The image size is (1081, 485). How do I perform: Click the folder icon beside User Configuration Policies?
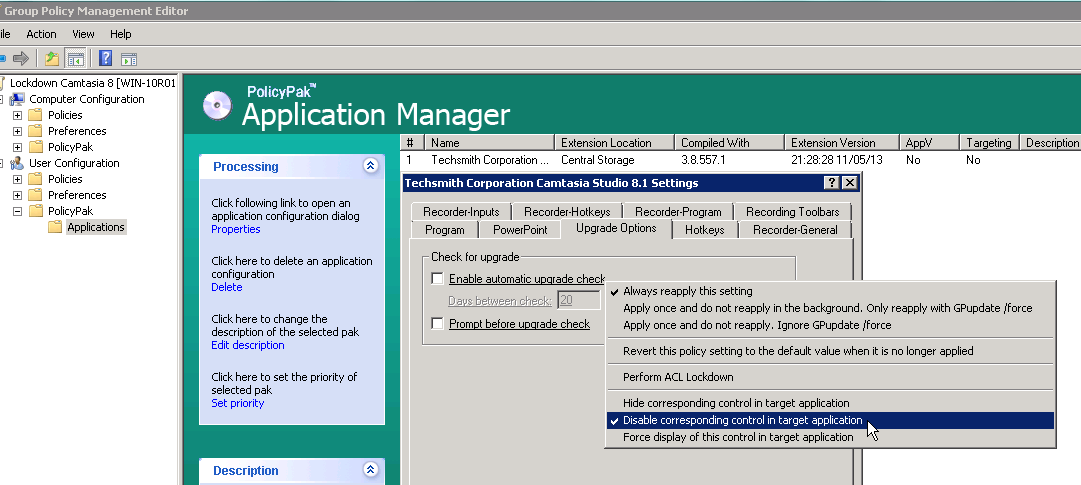pyautogui.click(x=35, y=179)
